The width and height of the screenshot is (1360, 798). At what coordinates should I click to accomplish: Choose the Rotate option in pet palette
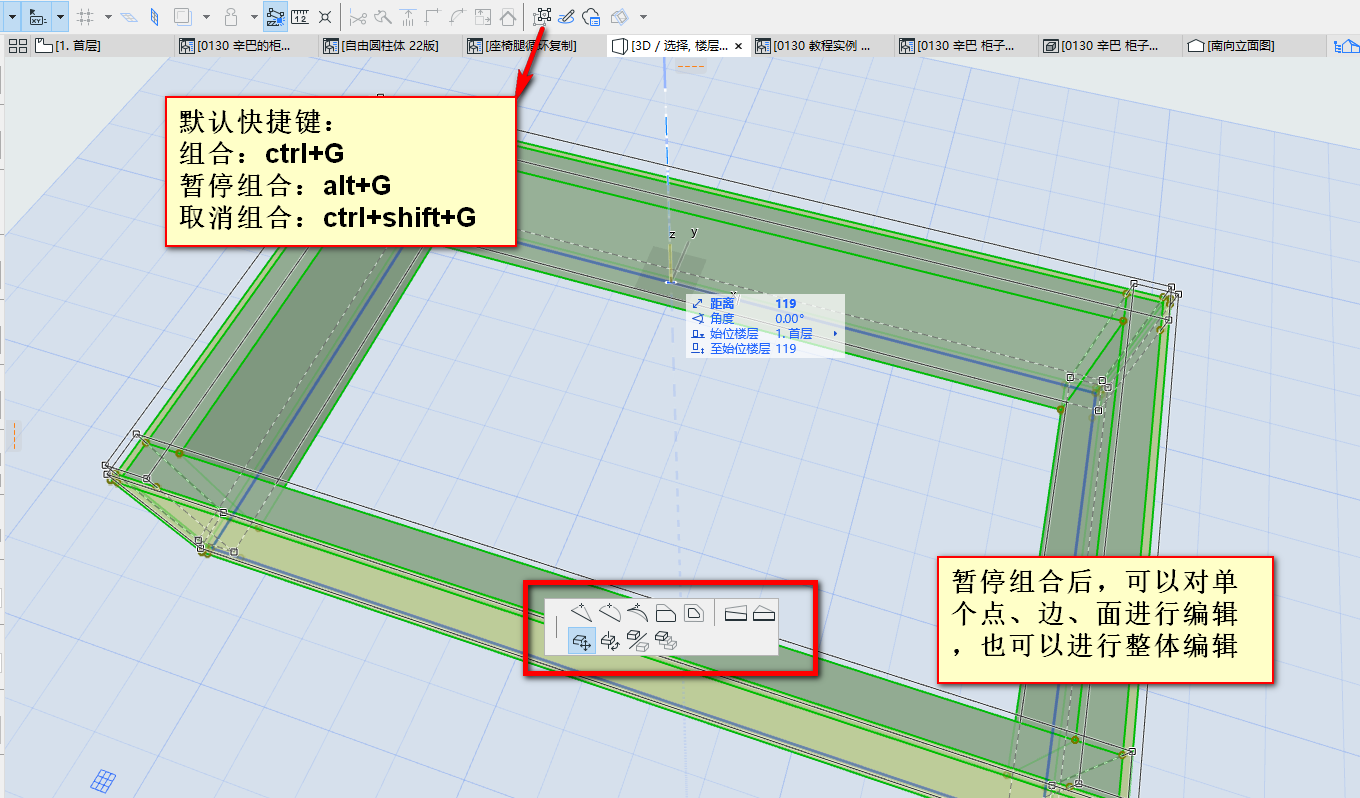[x=608, y=641]
